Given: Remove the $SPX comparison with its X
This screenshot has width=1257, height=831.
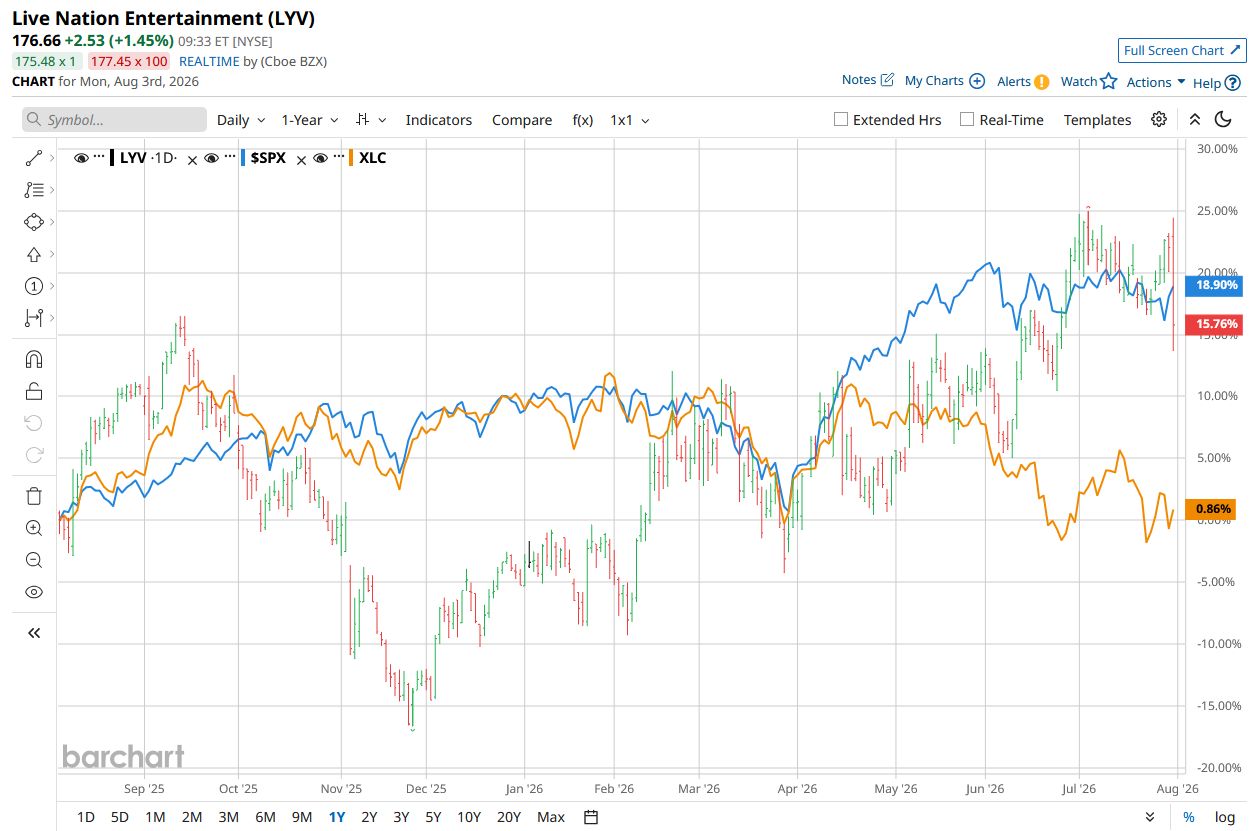Looking at the screenshot, I should click(x=300, y=159).
